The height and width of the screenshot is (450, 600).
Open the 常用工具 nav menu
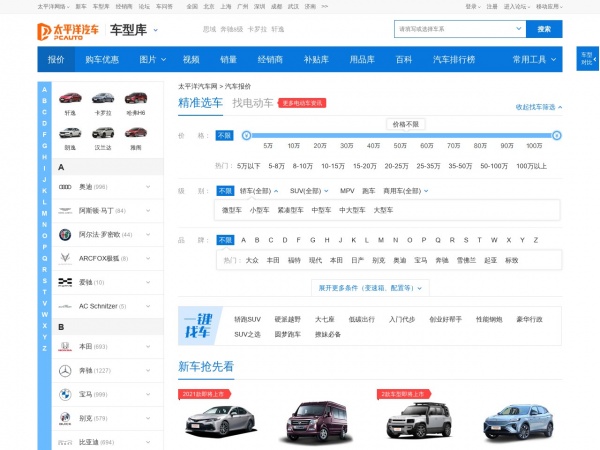[534, 59]
